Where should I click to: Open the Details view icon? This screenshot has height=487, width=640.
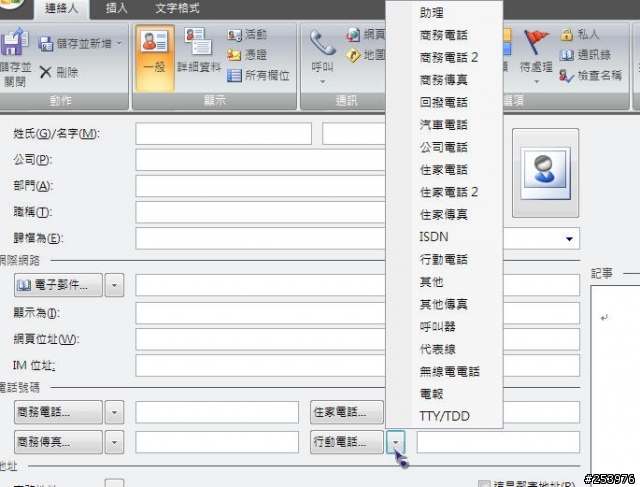[198, 41]
